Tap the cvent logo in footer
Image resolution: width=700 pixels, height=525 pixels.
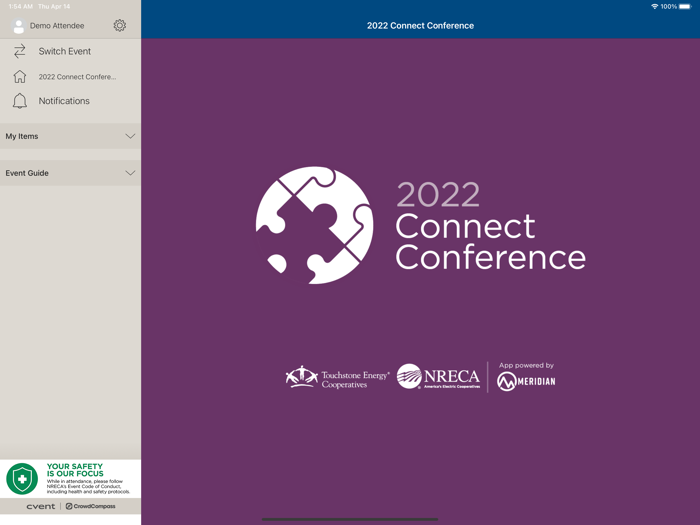click(41, 506)
